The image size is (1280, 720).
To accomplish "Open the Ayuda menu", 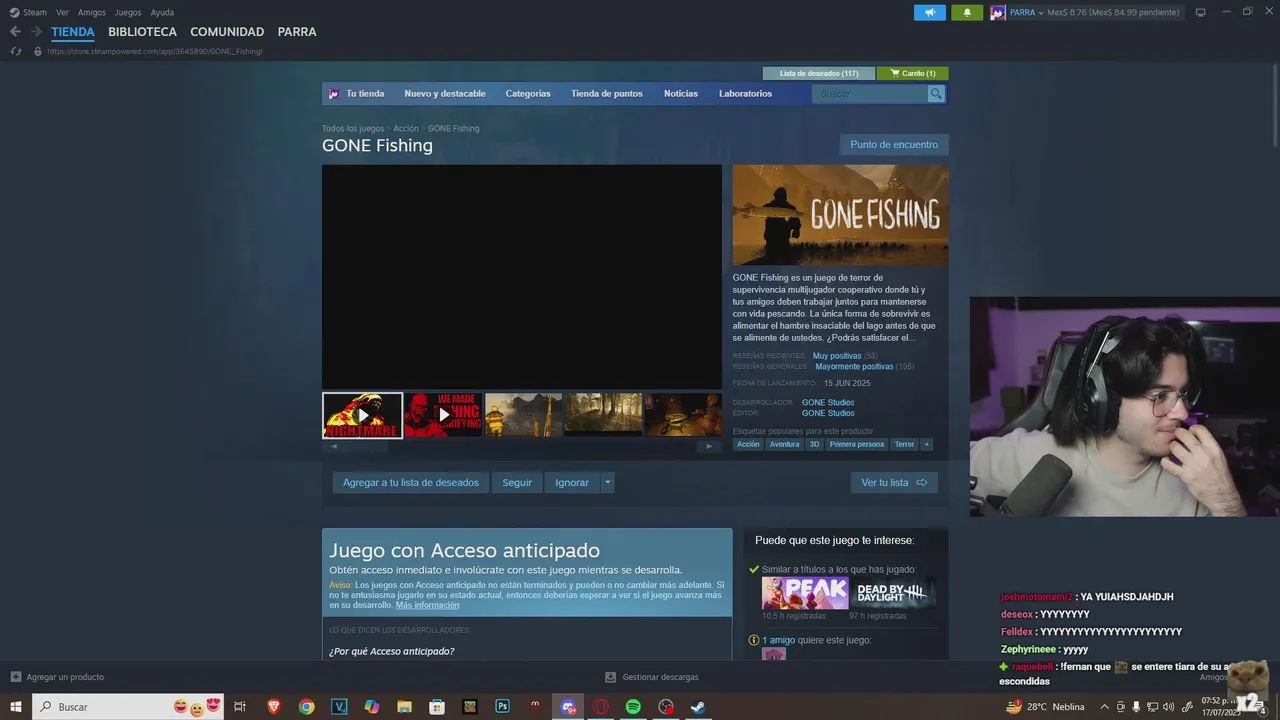I will pos(162,12).
